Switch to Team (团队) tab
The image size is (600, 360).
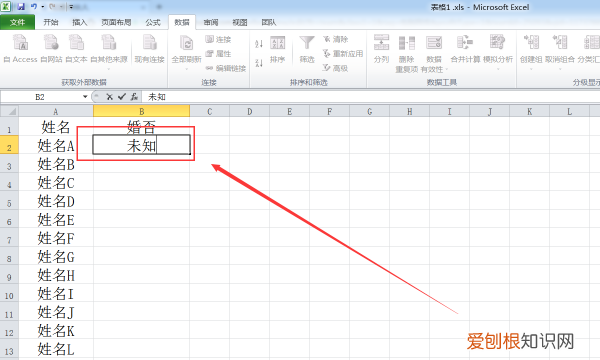click(x=269, y=22)
